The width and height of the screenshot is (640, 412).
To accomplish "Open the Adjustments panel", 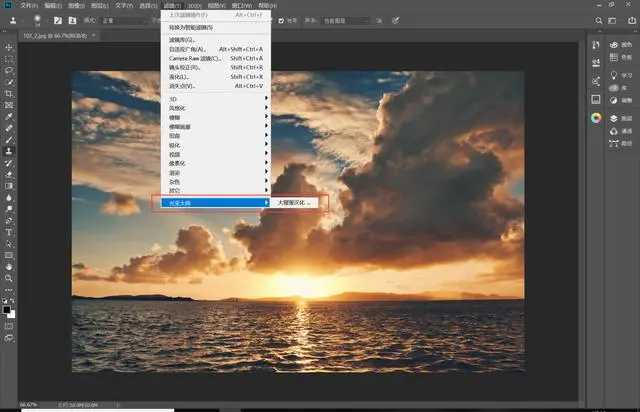I will click(621, 100).
